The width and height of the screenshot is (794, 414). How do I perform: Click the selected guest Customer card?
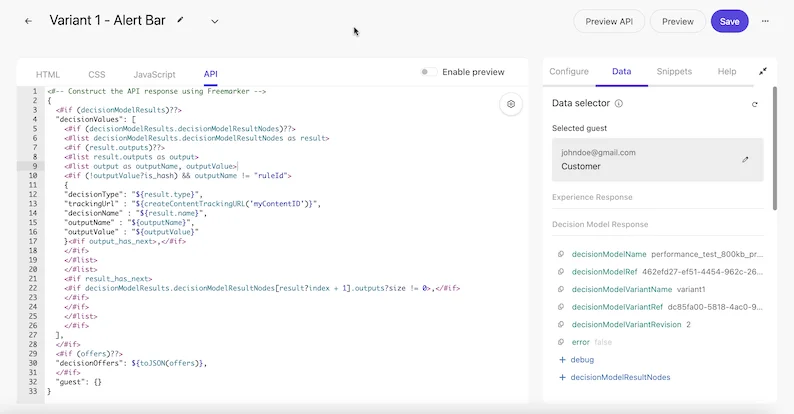coord(657,159)
